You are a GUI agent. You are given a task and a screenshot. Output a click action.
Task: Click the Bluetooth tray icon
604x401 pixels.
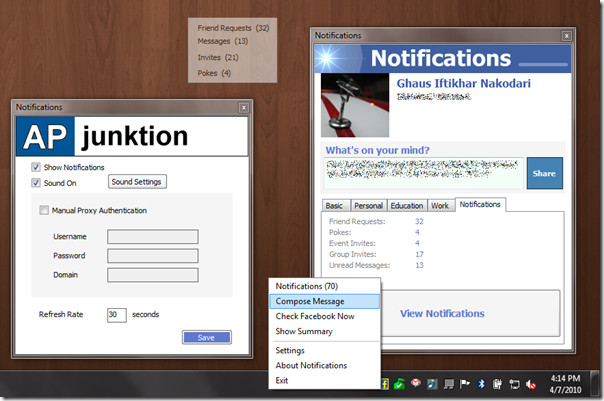tap(481, 384)
